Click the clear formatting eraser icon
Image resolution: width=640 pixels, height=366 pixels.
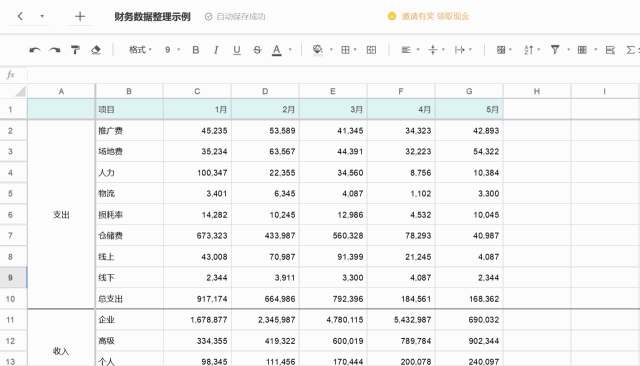96,50
